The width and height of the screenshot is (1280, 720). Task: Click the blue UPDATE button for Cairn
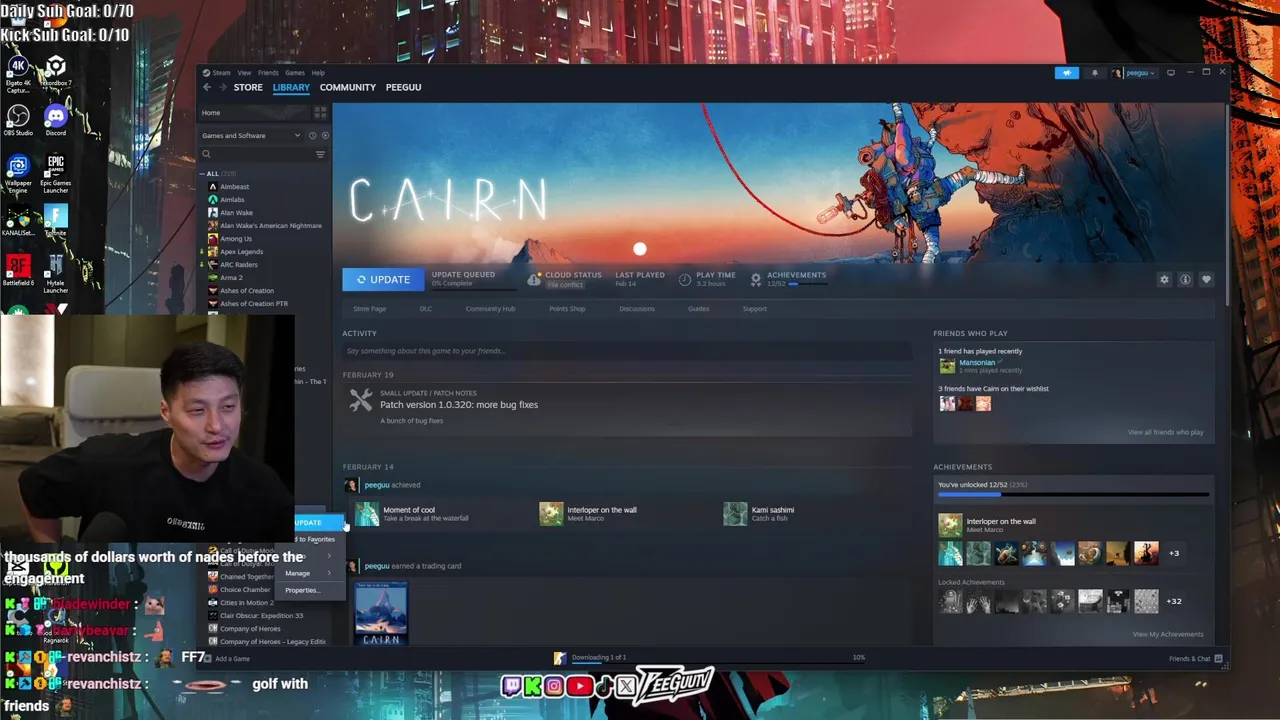[383, 280]
